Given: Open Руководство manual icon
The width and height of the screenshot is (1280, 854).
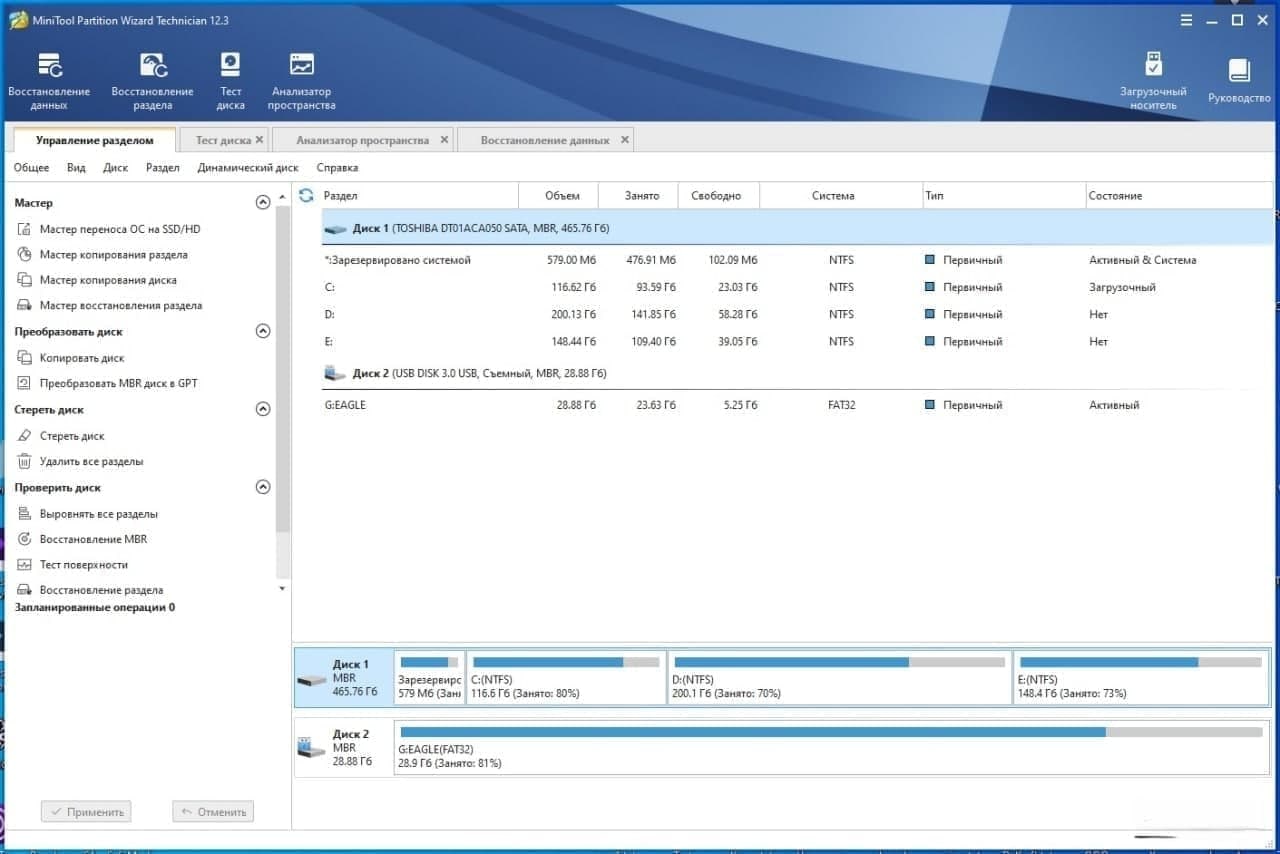Looking at the screenshot, I should pyautogui.click(x=1239, y=81).
